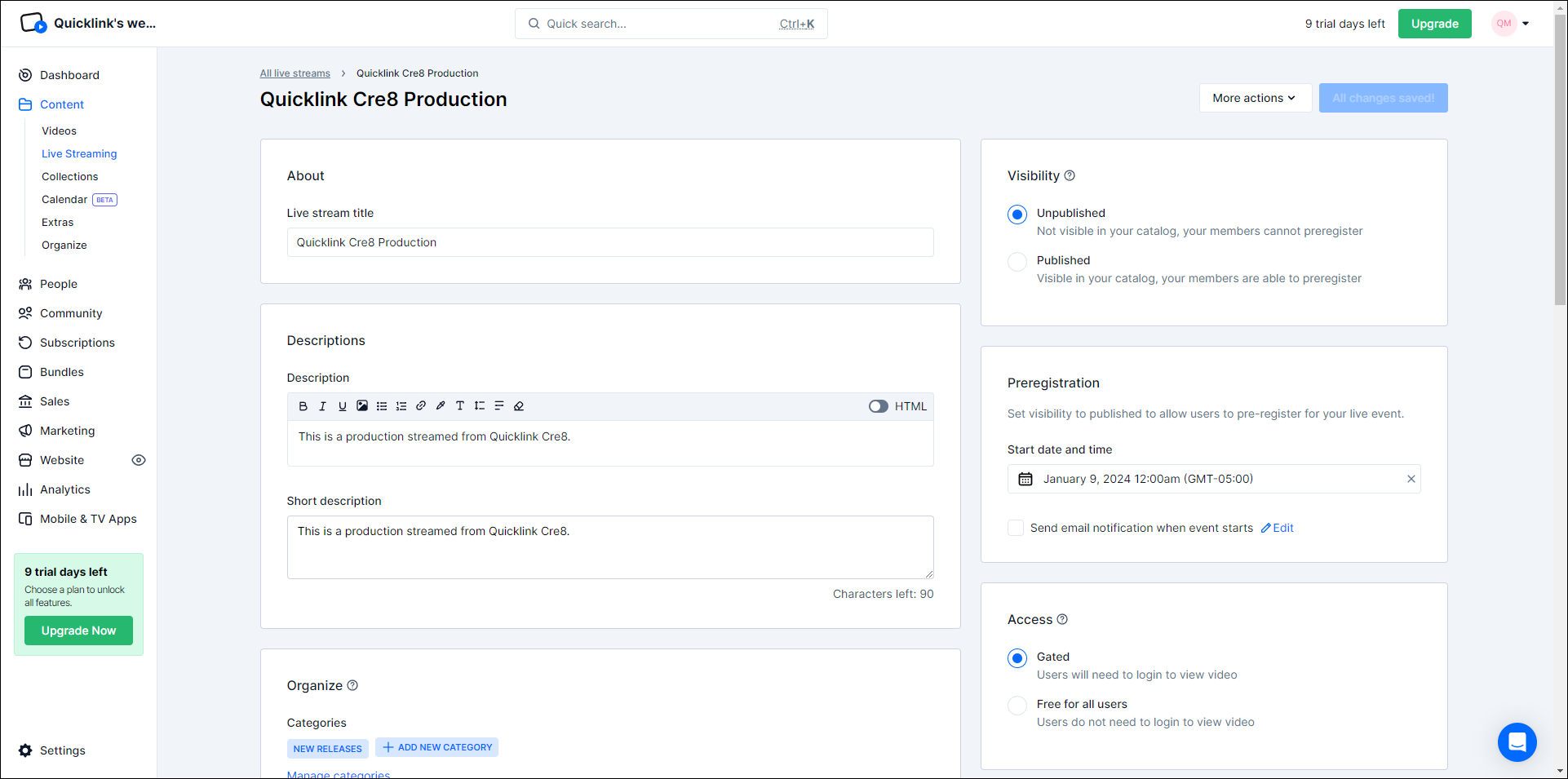1568x779 pixels.
Task: Click the Quicklink site logo icon
Action: coord(33,23)
